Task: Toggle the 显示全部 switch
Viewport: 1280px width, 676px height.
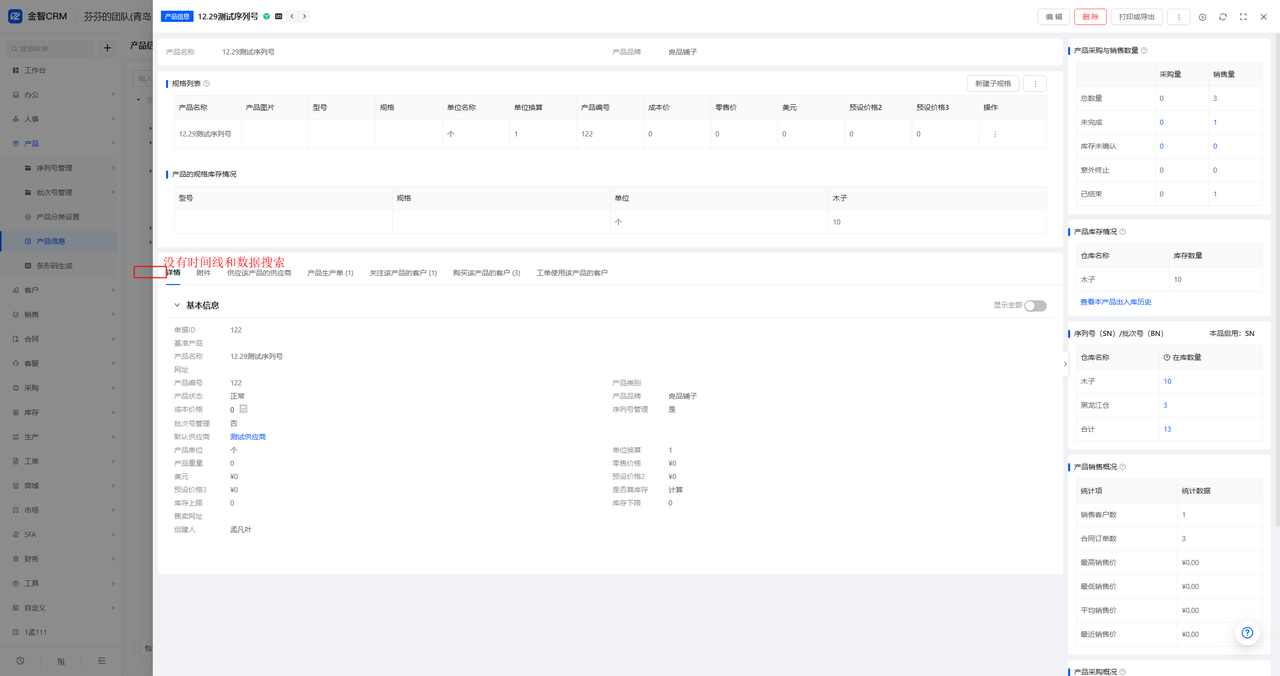Action: tap(1035, 306)
